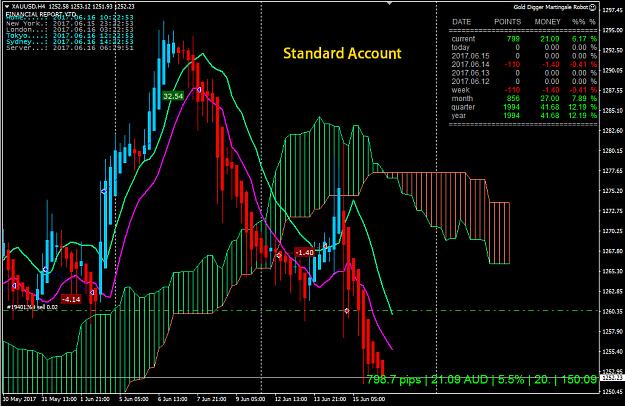Image resolution: width=625 pixels, height=406 pixels.
Task: Click the 1270.25 price scale label
Action: pos(613,231)
